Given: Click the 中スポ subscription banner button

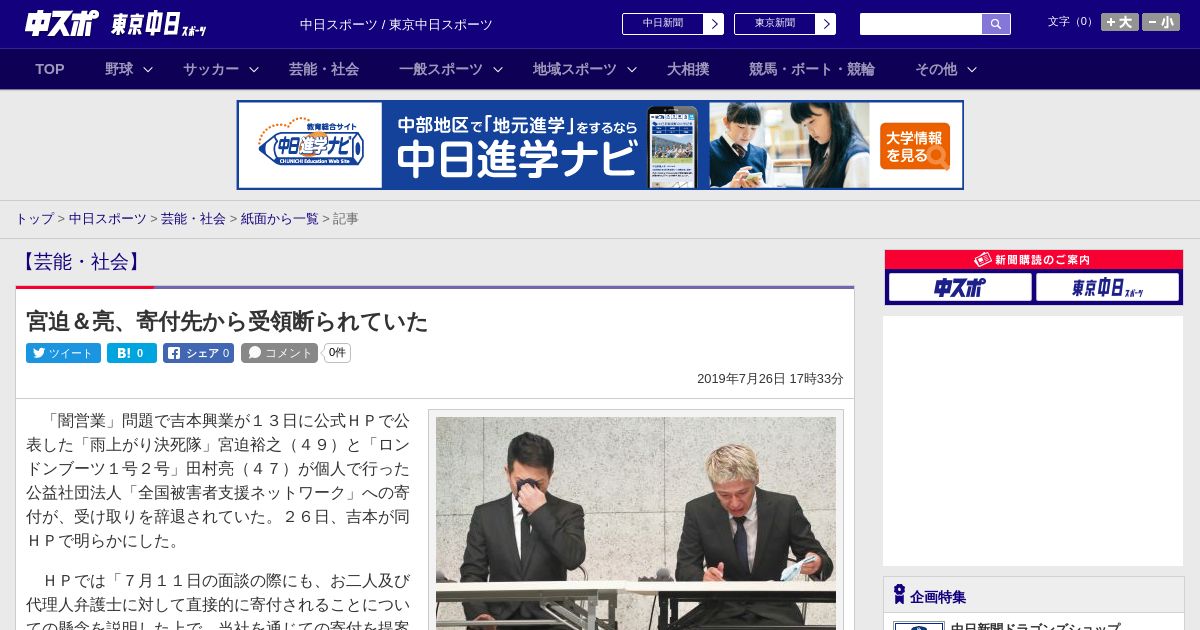Looking at the screenshot, I should (960, 287).
